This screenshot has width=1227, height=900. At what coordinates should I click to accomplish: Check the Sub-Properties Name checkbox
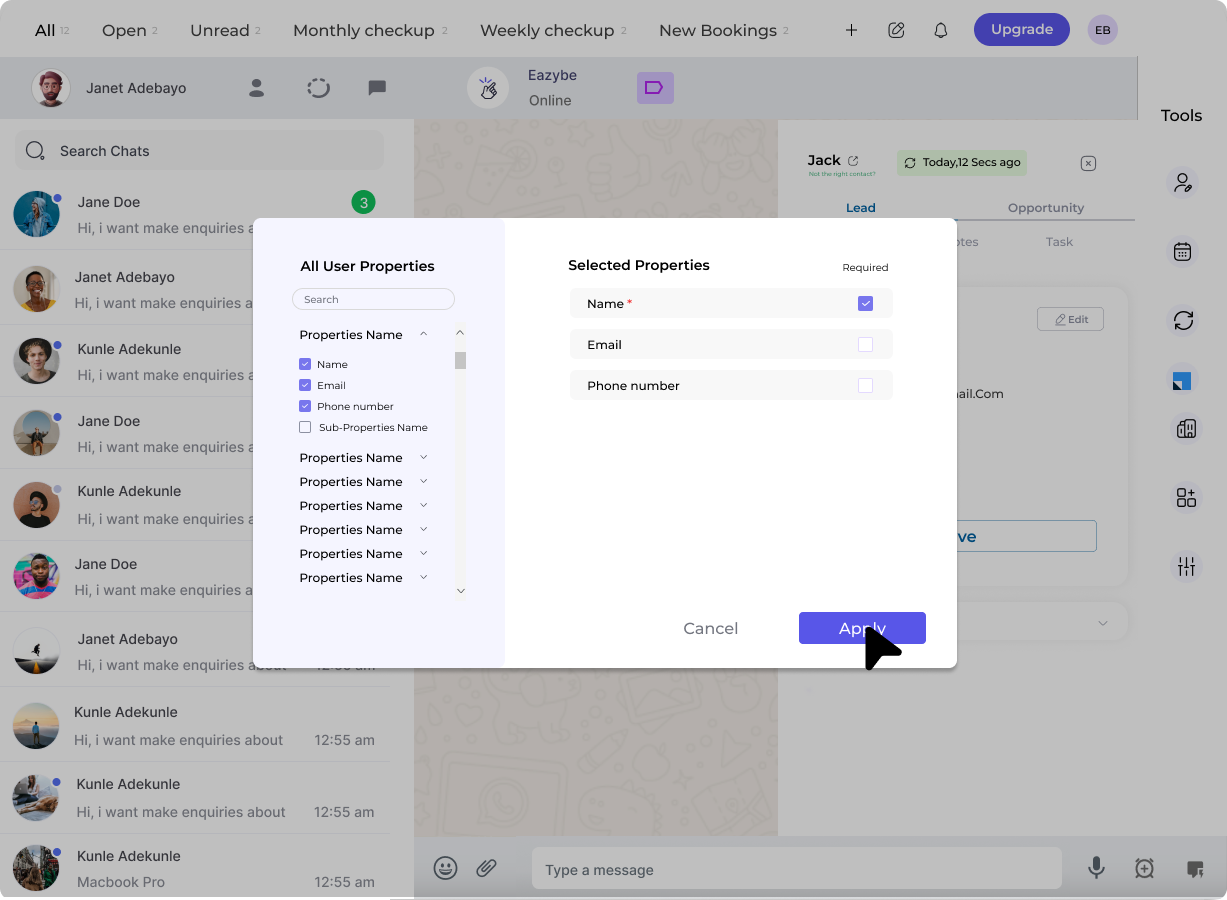coord(305,427)
